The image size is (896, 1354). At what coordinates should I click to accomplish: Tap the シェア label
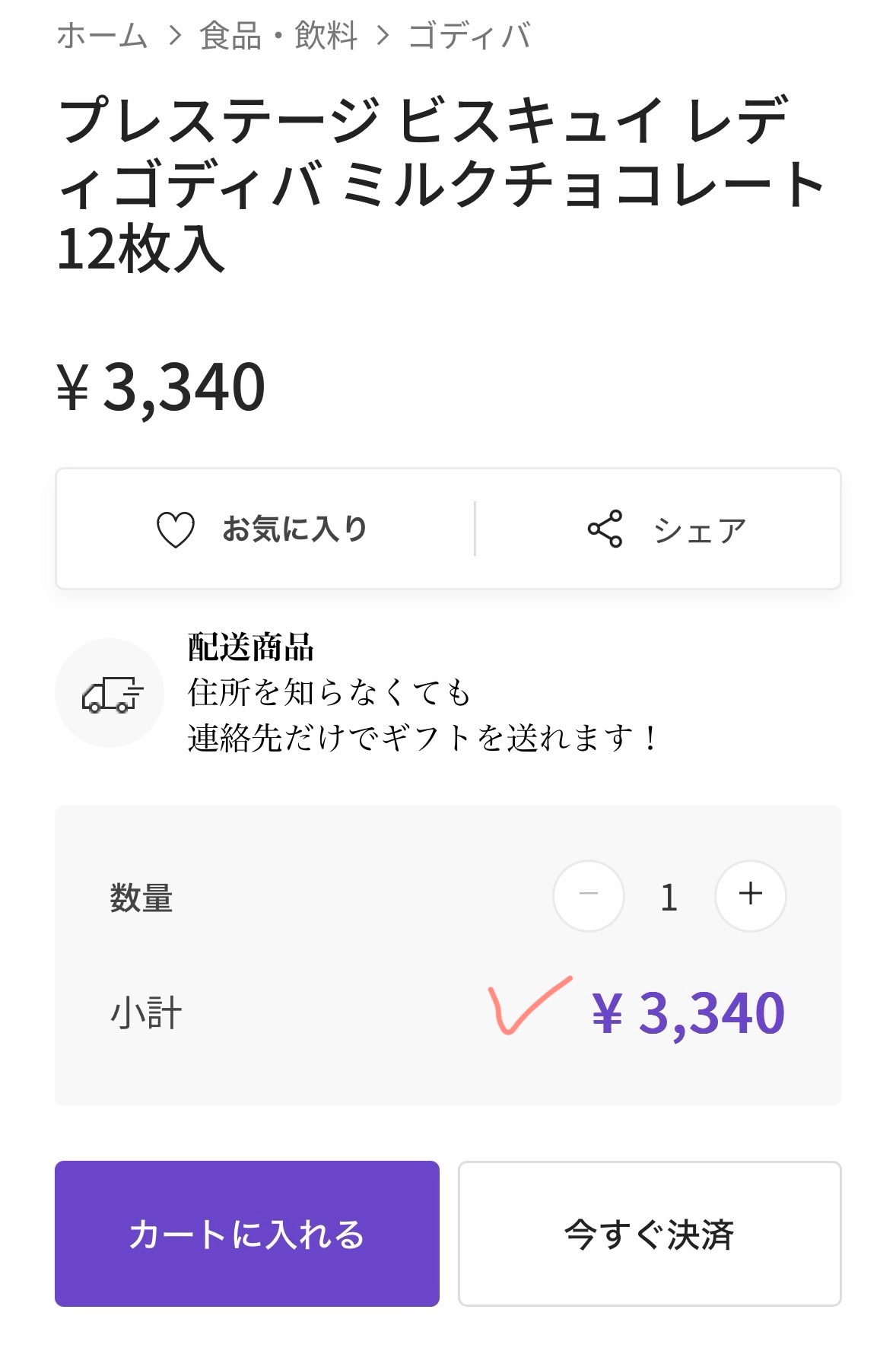700,530
